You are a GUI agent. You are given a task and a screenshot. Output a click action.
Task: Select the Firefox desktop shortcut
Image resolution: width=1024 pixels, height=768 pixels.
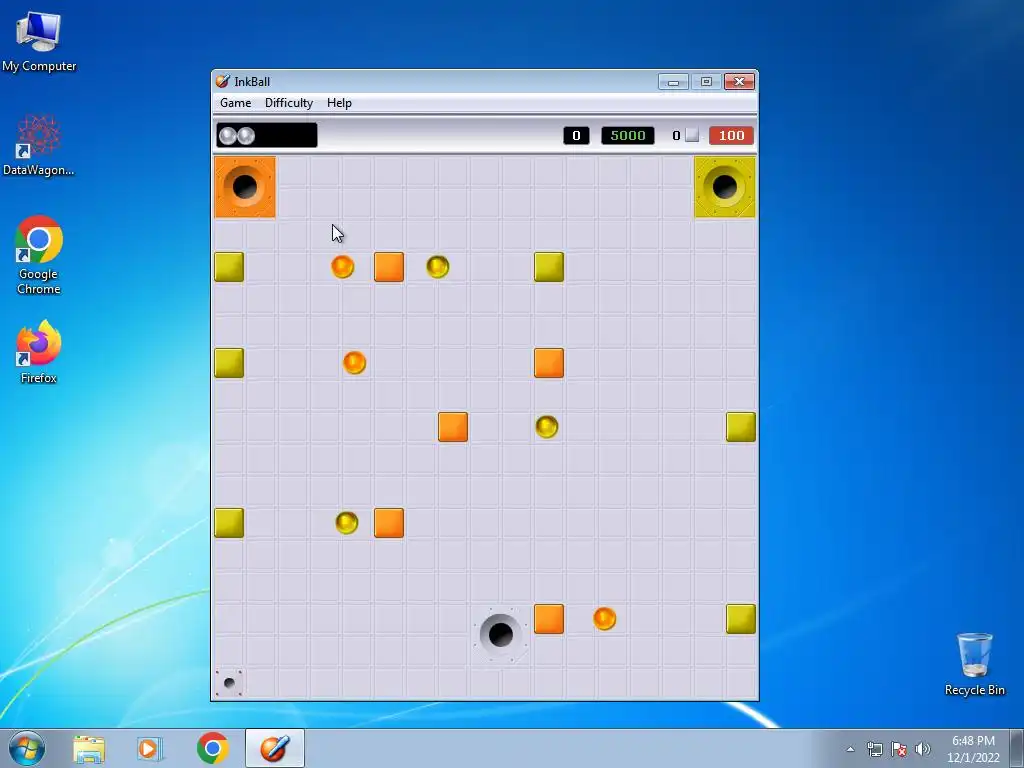point(39,352)
